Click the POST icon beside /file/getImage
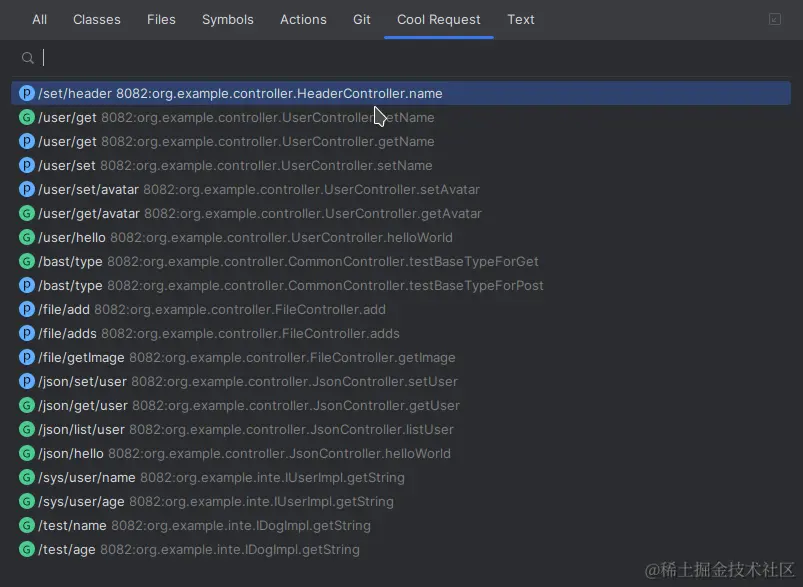 pyautogui.click(x=27, y=358)
